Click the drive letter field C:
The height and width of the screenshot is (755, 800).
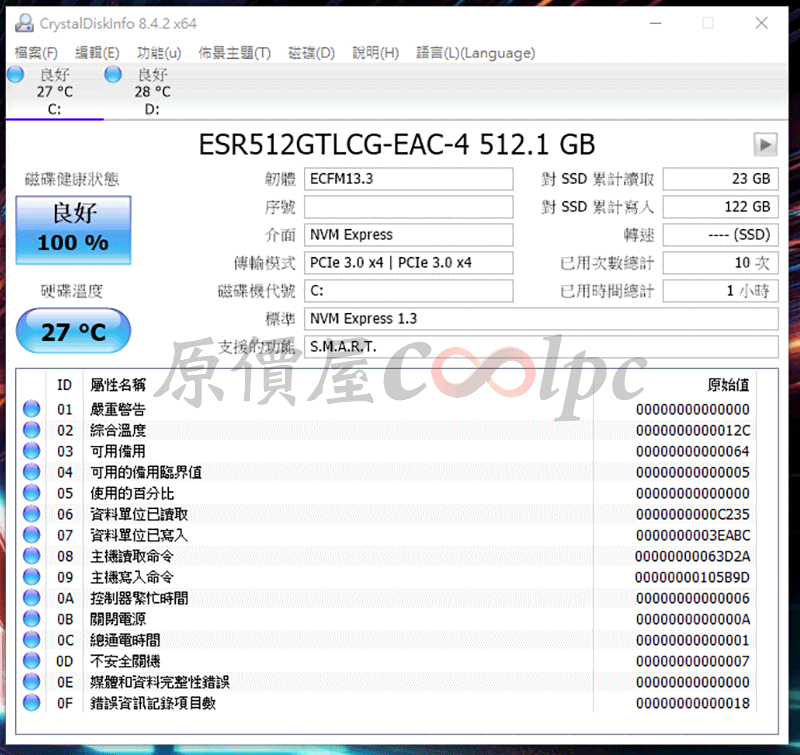coord(409,291)
